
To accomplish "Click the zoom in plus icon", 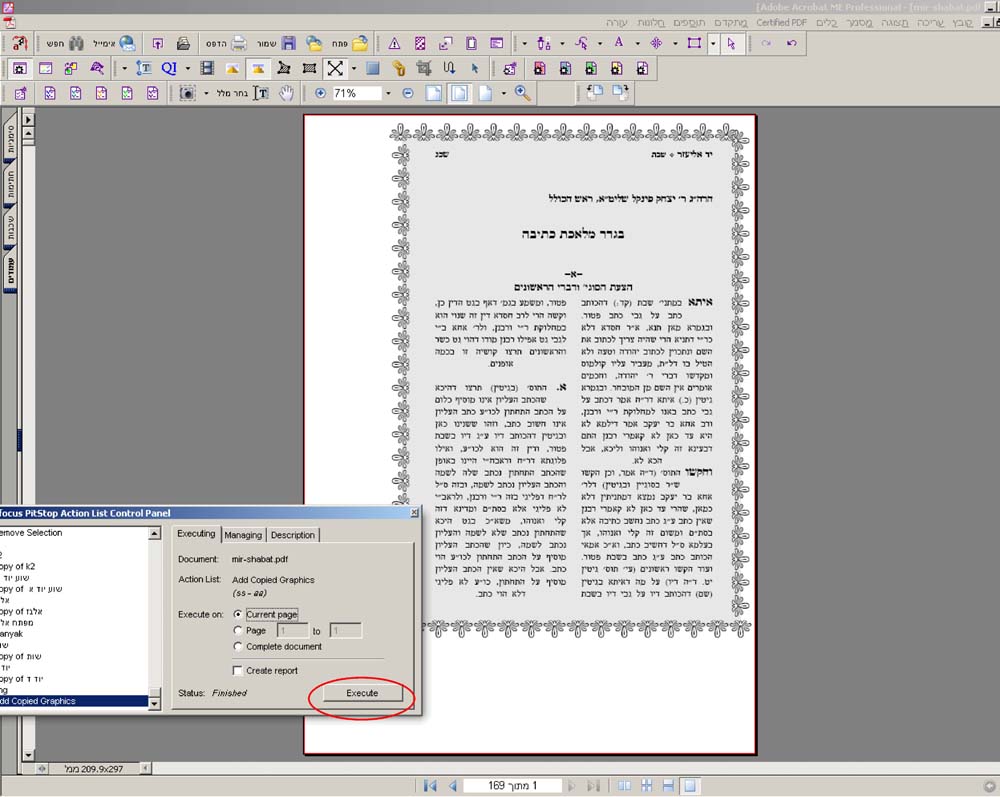I will click(320, 93).
